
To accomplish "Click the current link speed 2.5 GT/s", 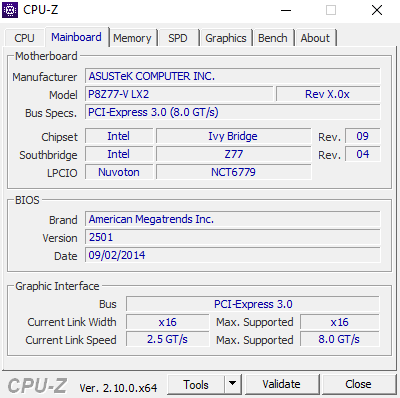I will click(x=168, y=339).
